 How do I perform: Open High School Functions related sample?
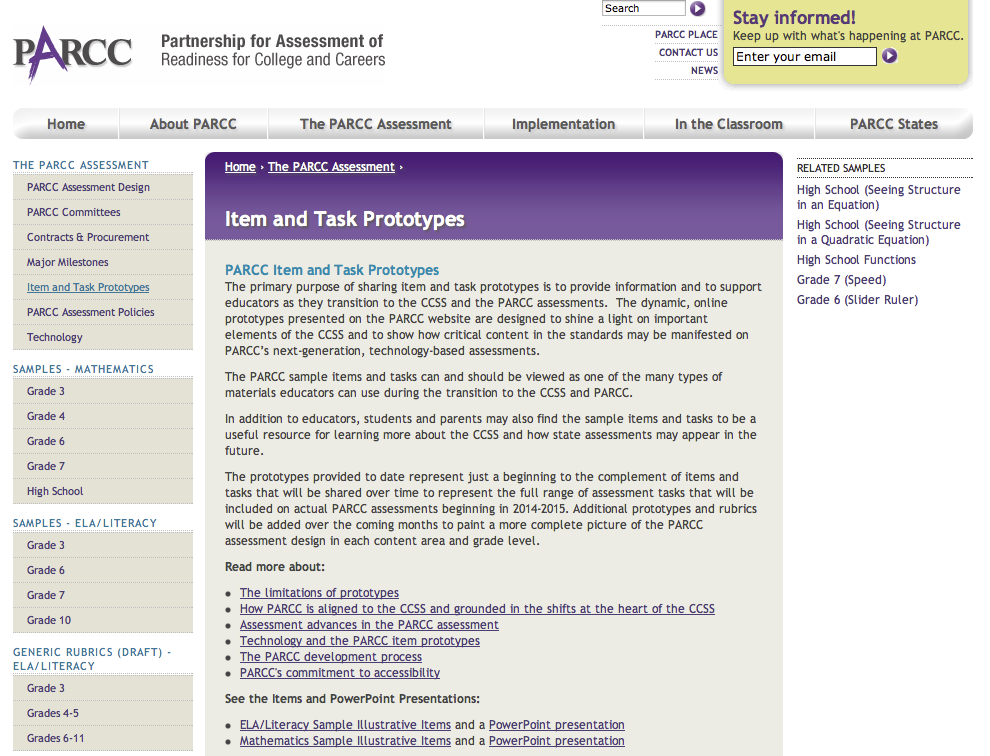pos(856,260)
